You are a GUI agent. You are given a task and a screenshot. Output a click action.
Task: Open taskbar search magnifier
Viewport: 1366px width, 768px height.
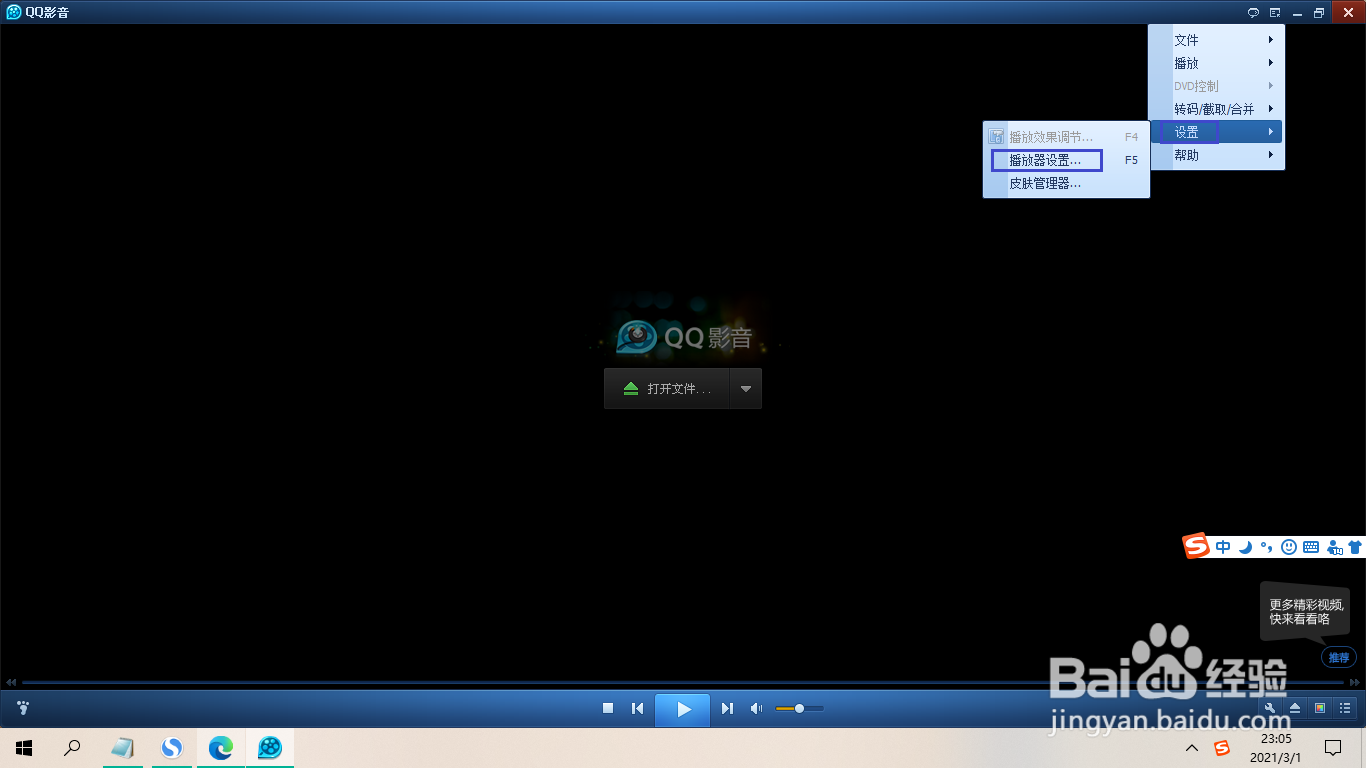pos(72,747)
